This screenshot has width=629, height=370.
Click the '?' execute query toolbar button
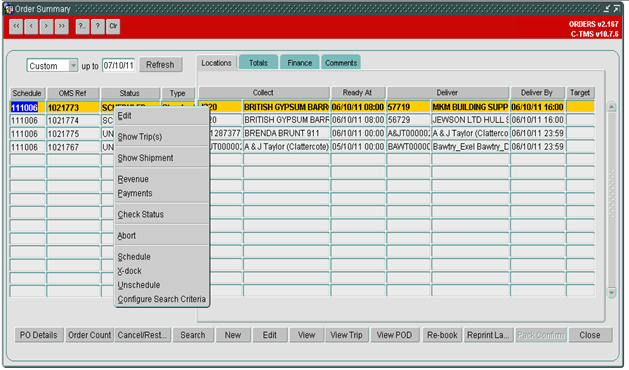click(x=97, y=26)
